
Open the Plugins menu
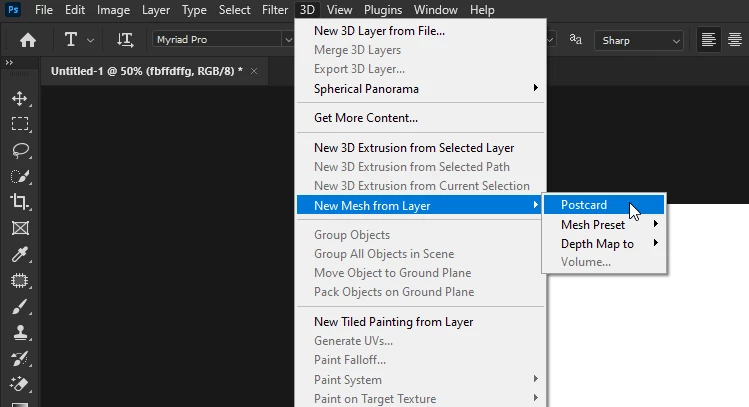click(383, 10)
